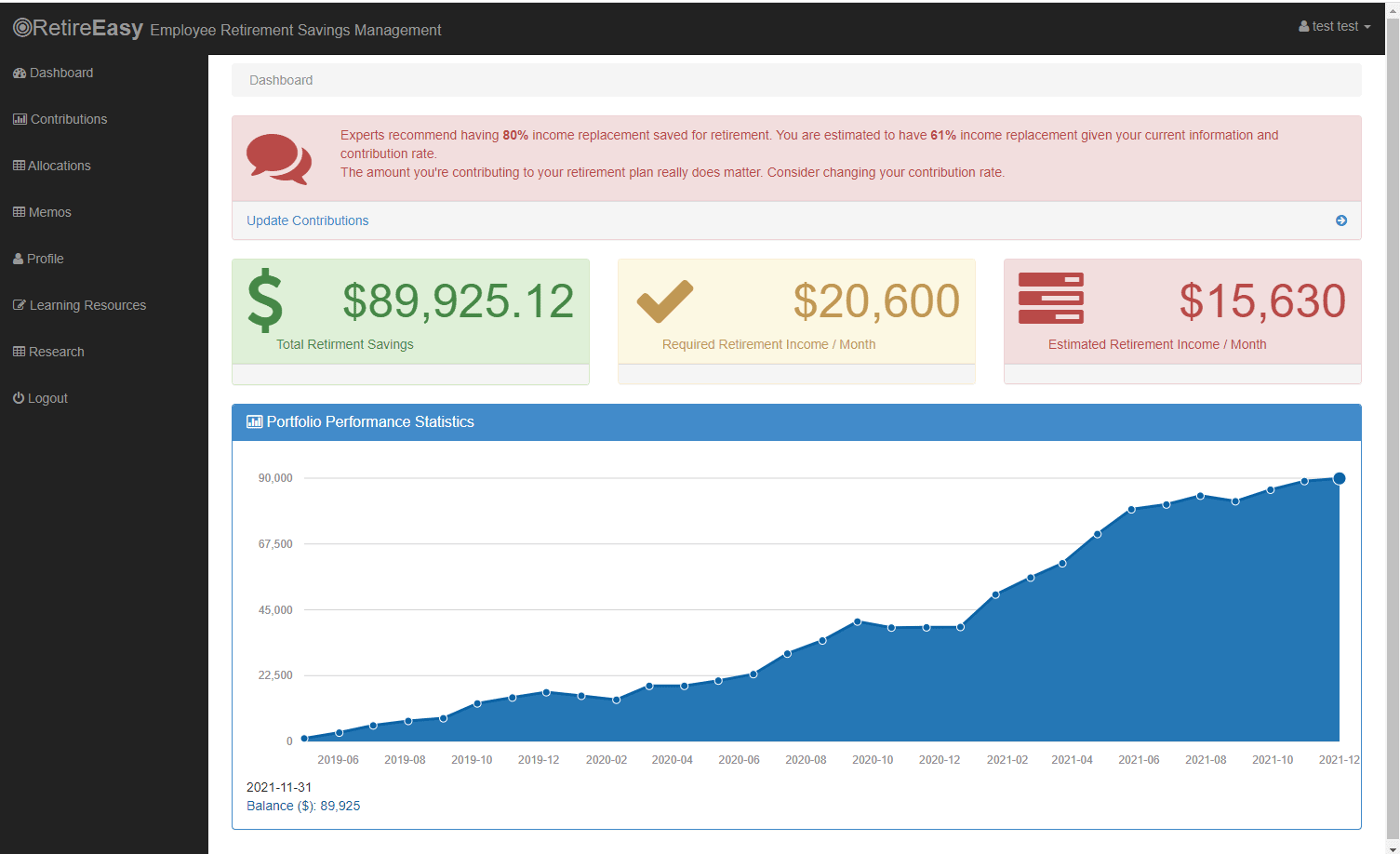This screenshot has height=854, width=1400.
Task: Open the test test user dropdown
Action: [1334, 27]
